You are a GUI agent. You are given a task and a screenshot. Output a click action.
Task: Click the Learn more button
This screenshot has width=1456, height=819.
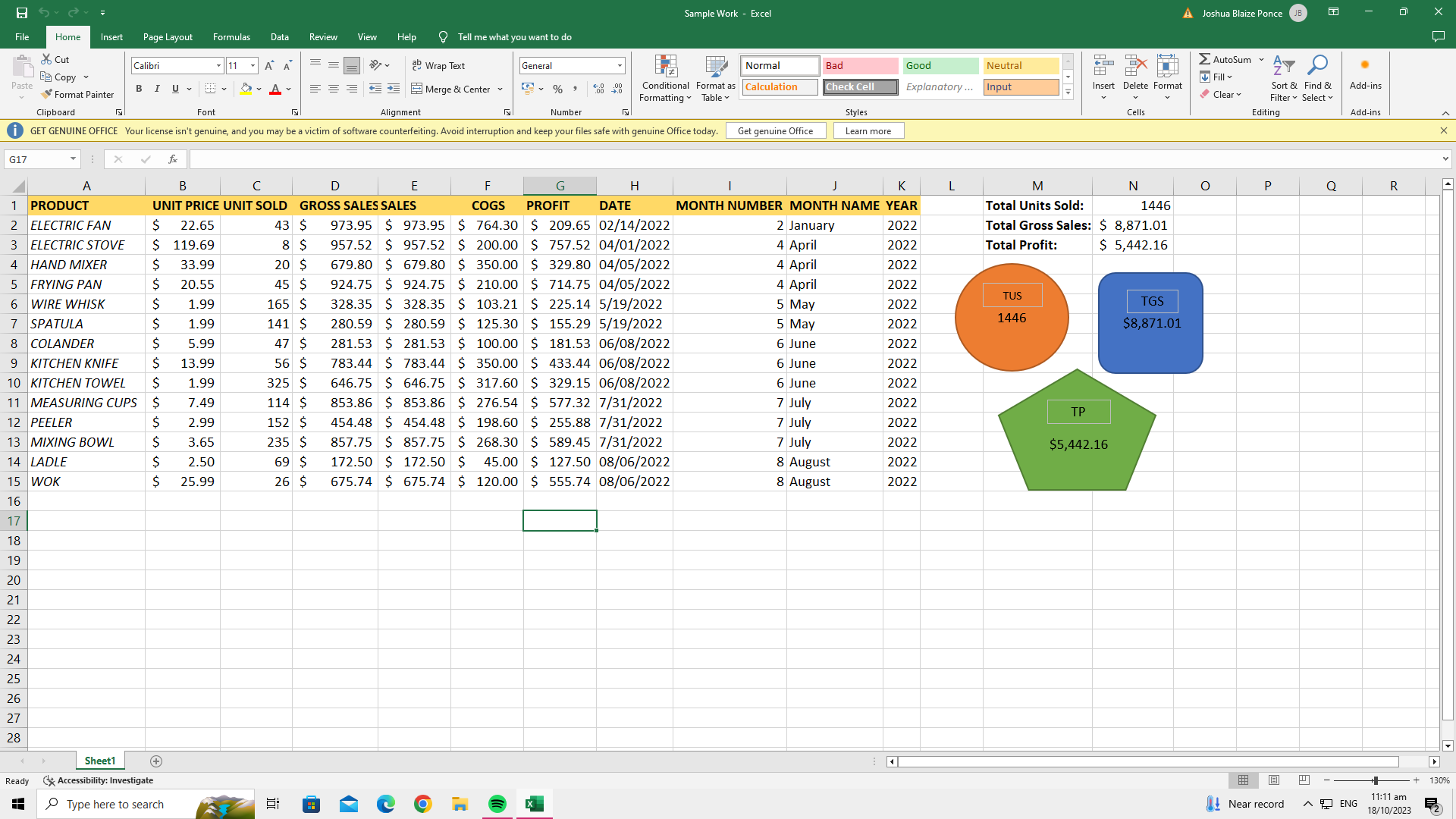point(868,130)
